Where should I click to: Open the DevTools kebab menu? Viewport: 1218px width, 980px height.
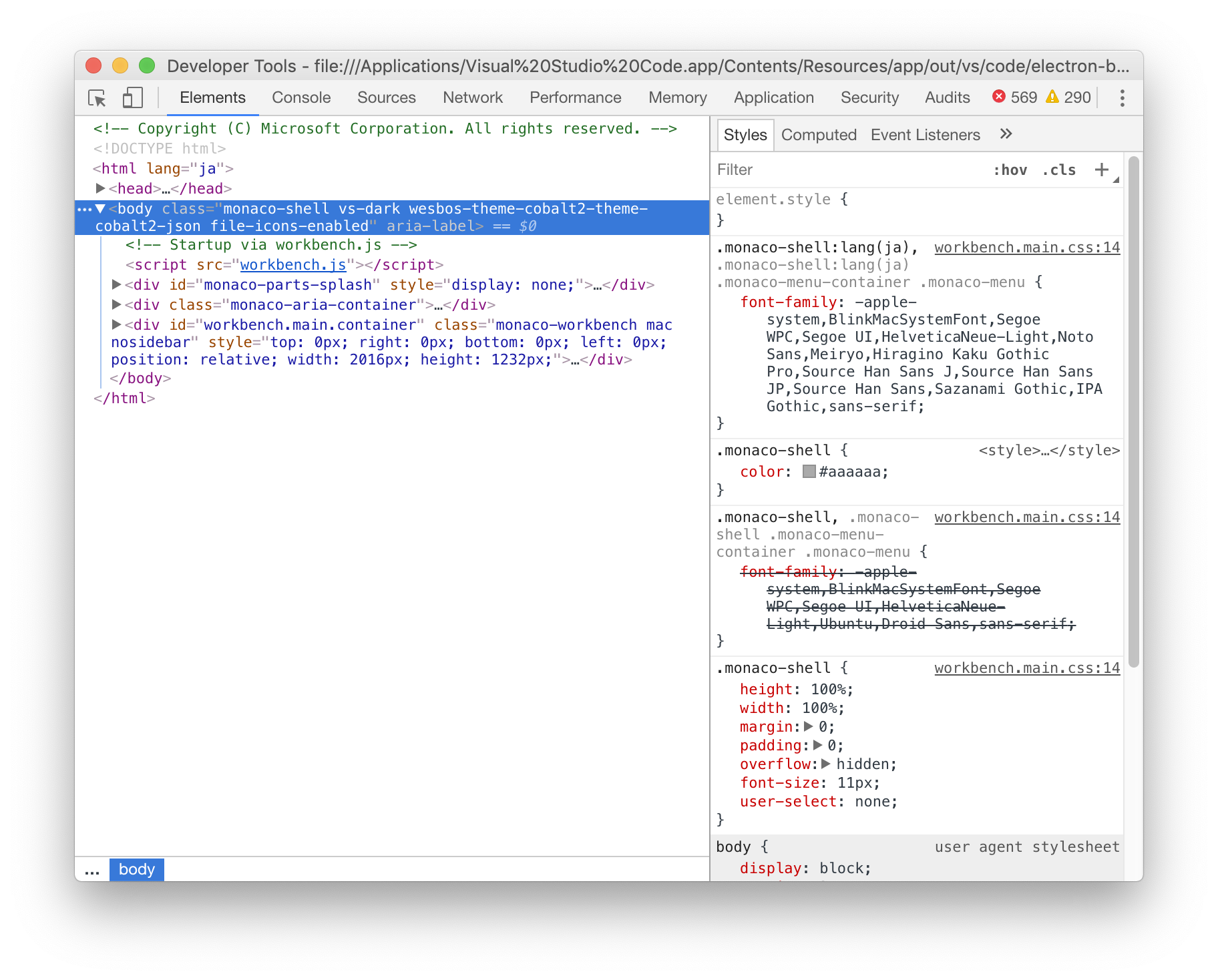tap(1122, 97)
